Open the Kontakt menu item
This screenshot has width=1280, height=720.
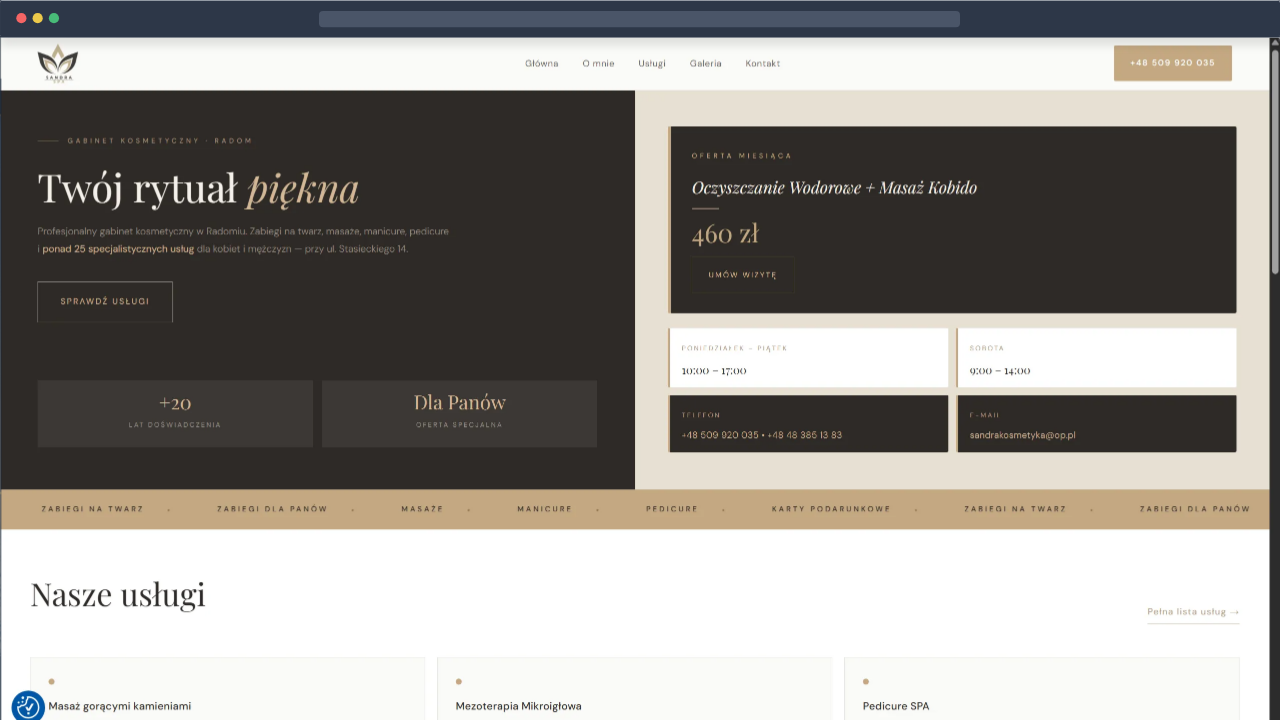762,63
